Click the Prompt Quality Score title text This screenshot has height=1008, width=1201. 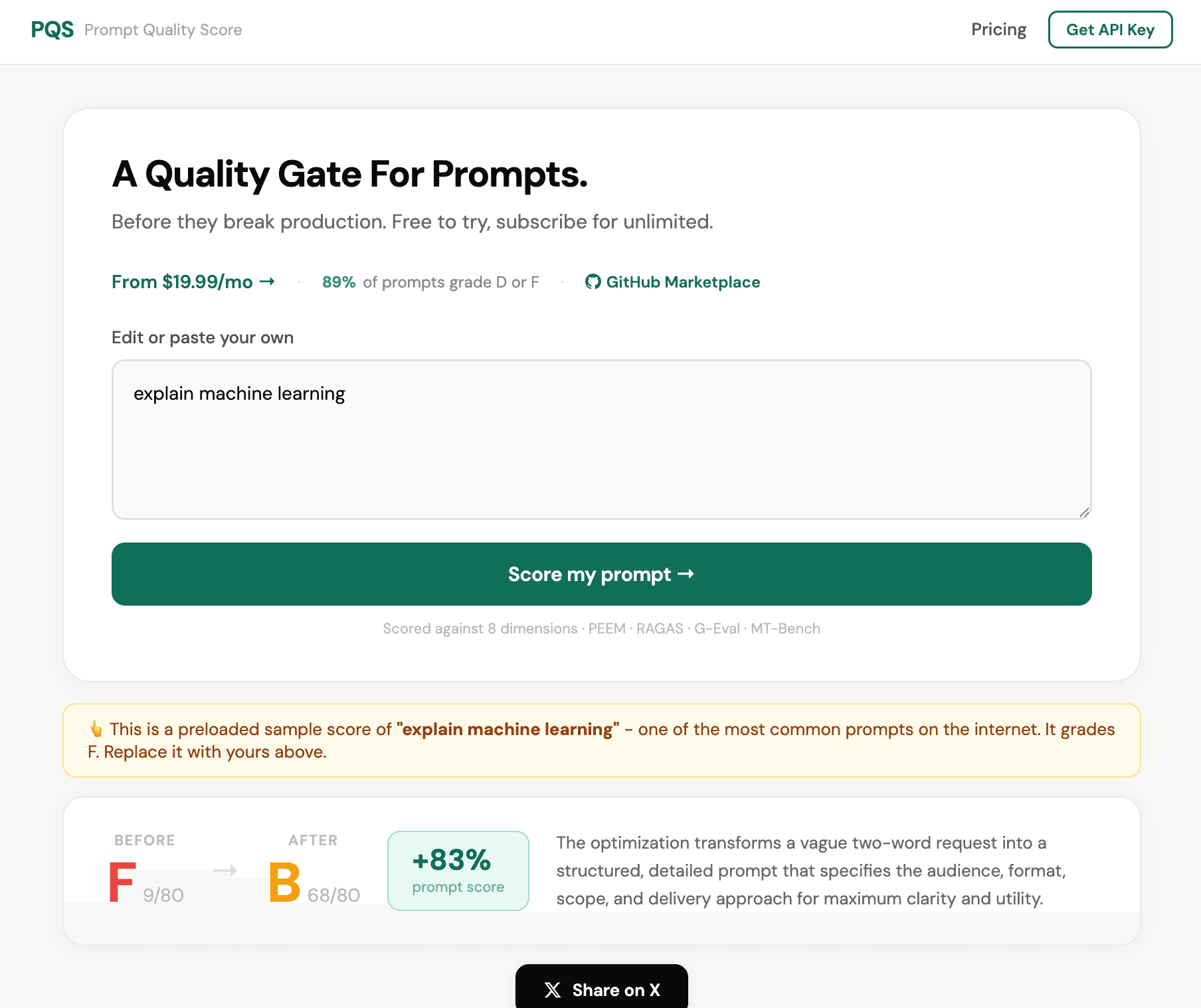[x=163, y=30]
